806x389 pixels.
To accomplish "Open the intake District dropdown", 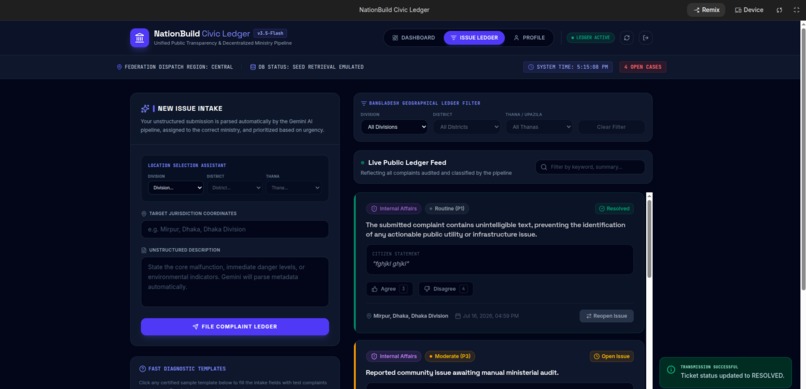I will (x=234, y=188).
